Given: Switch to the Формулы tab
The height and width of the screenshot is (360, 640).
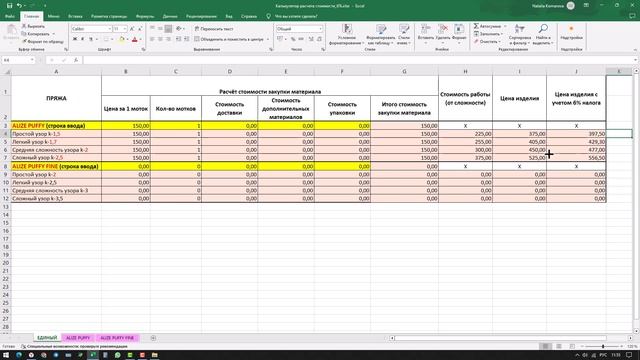Looking at the screenshot, I should point(145,16).
